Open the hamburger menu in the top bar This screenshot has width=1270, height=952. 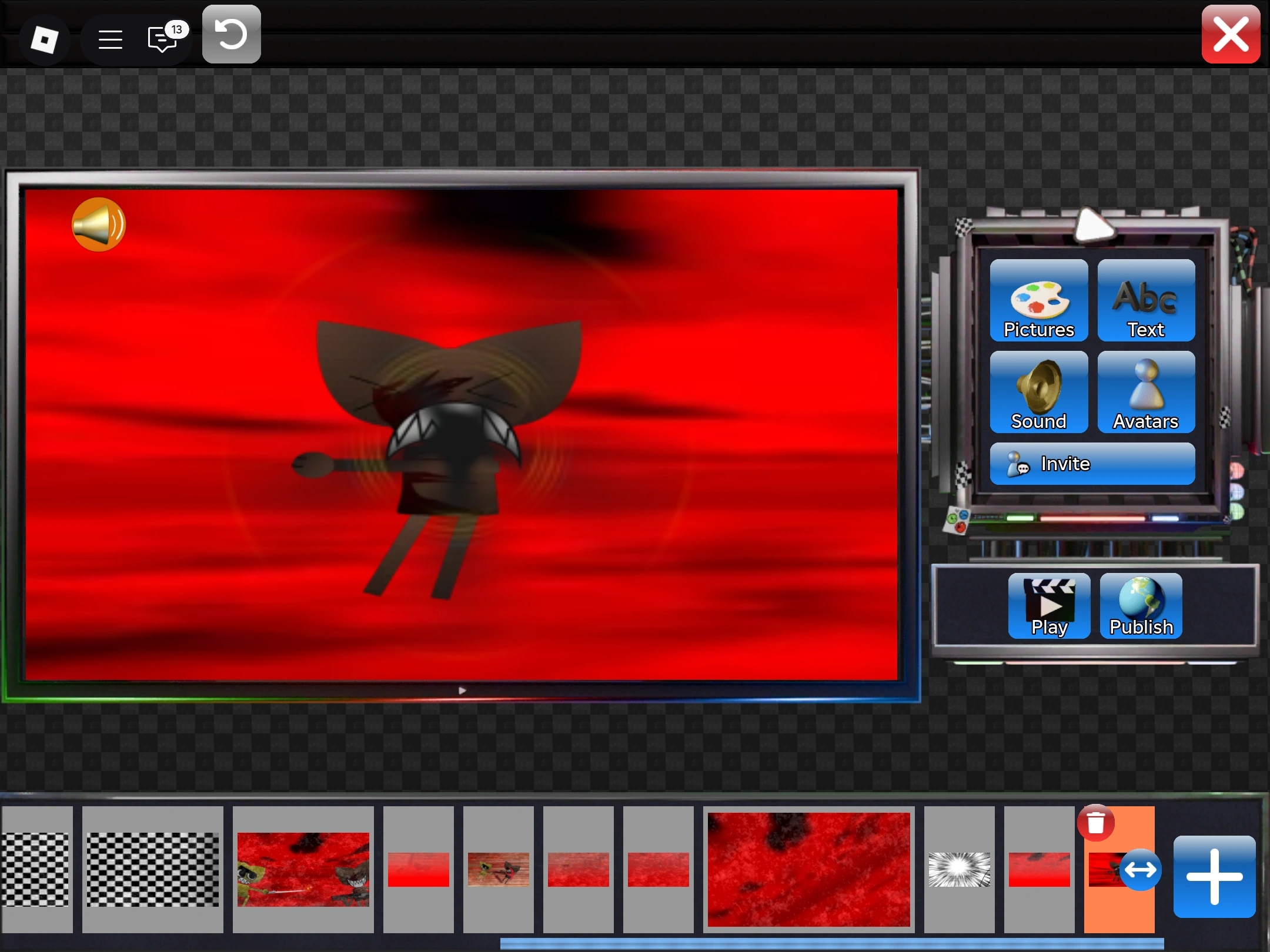pyautogui.click(x=110, y=39)
